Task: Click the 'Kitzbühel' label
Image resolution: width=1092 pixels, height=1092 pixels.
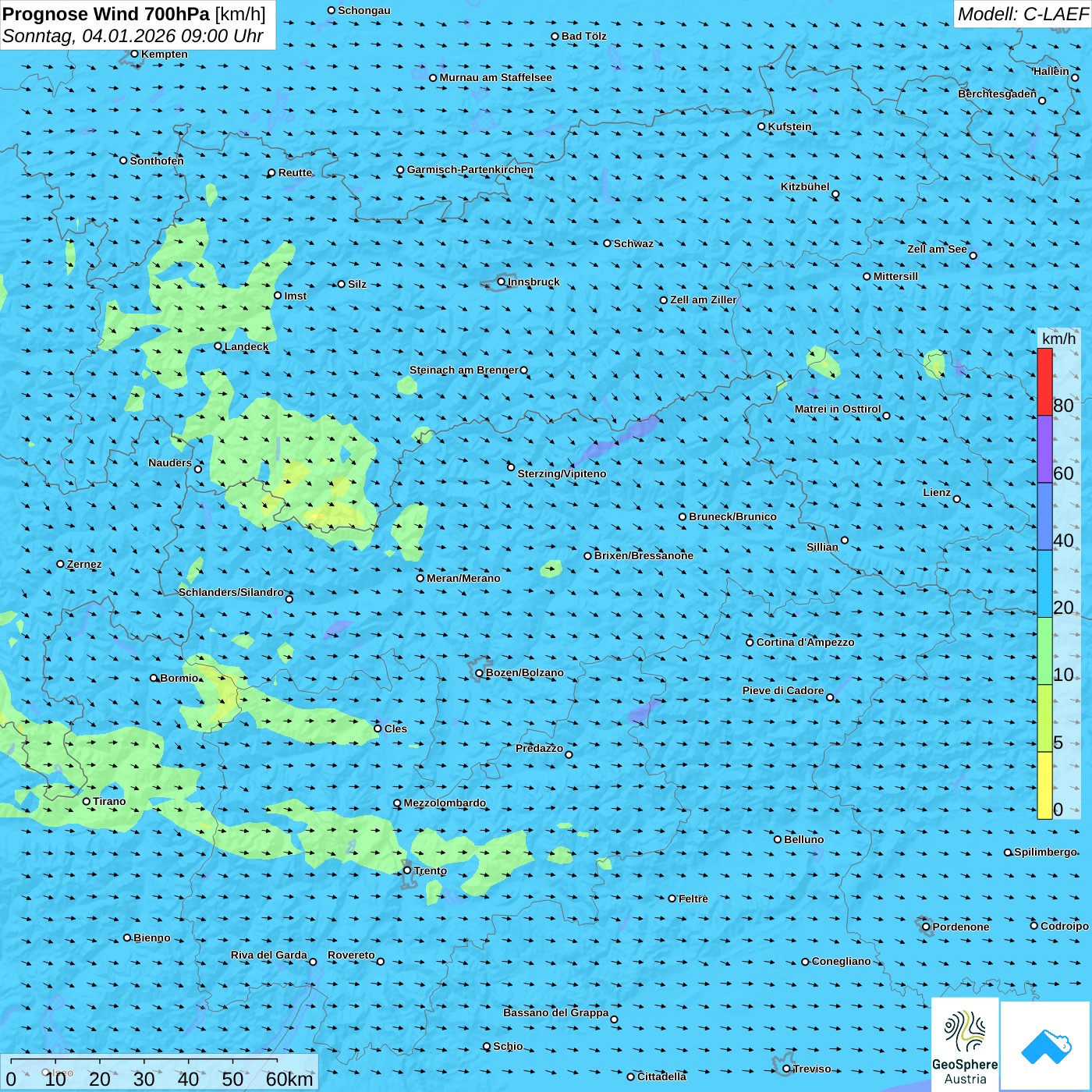Action: 805,186
